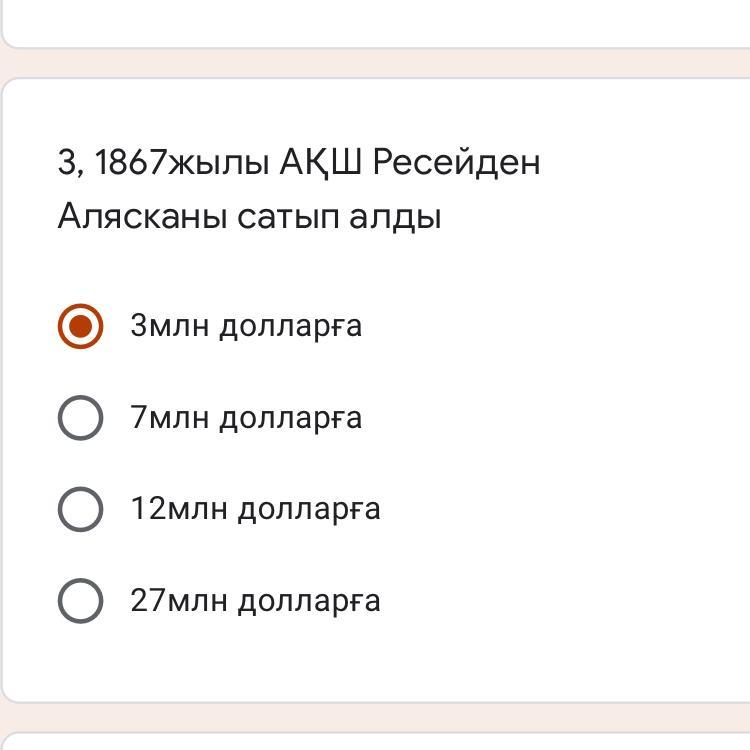Pick the 27млн долларға radio option

pos(80,601)
